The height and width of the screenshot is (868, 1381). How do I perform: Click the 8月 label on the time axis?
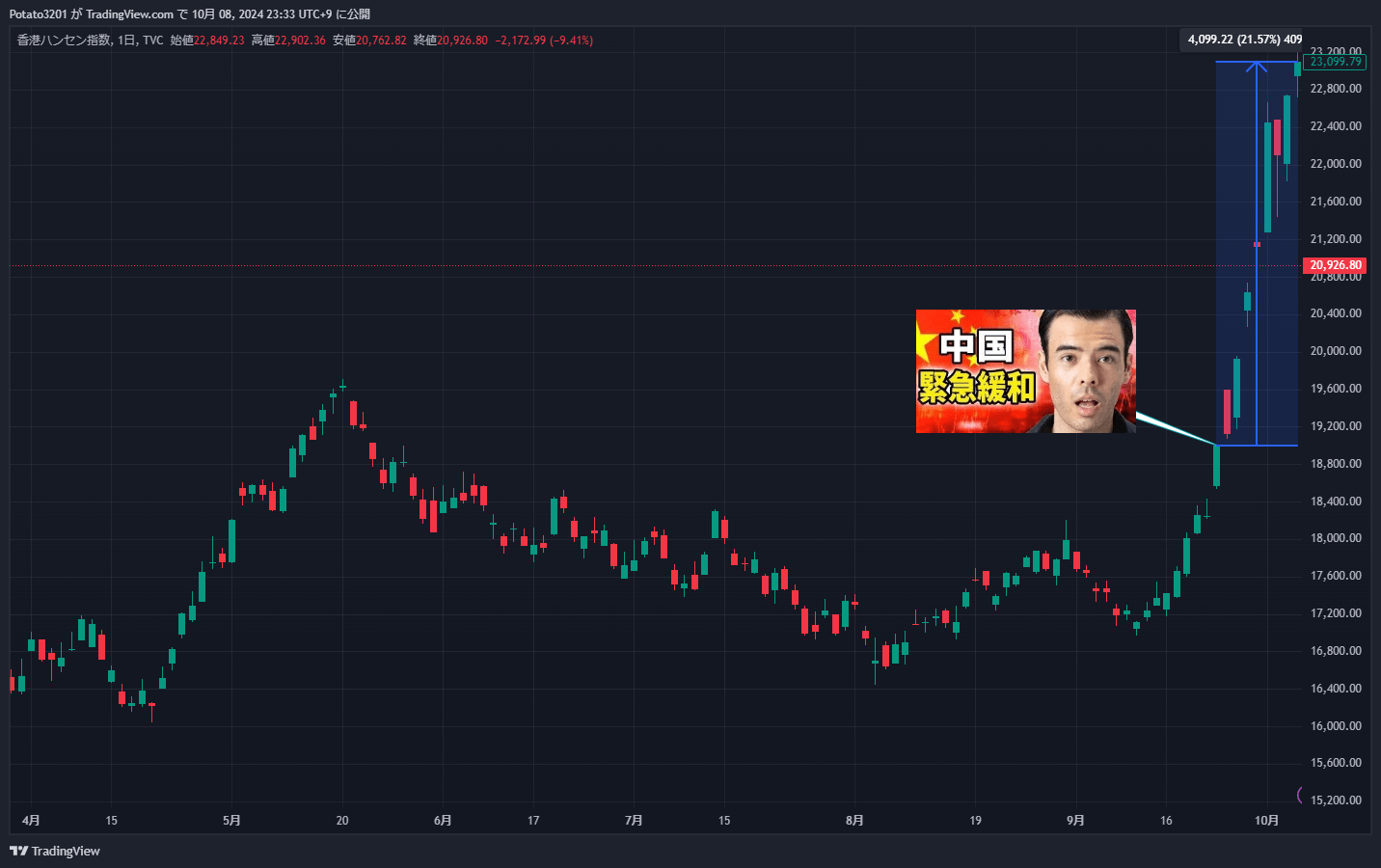coord(854,821)
